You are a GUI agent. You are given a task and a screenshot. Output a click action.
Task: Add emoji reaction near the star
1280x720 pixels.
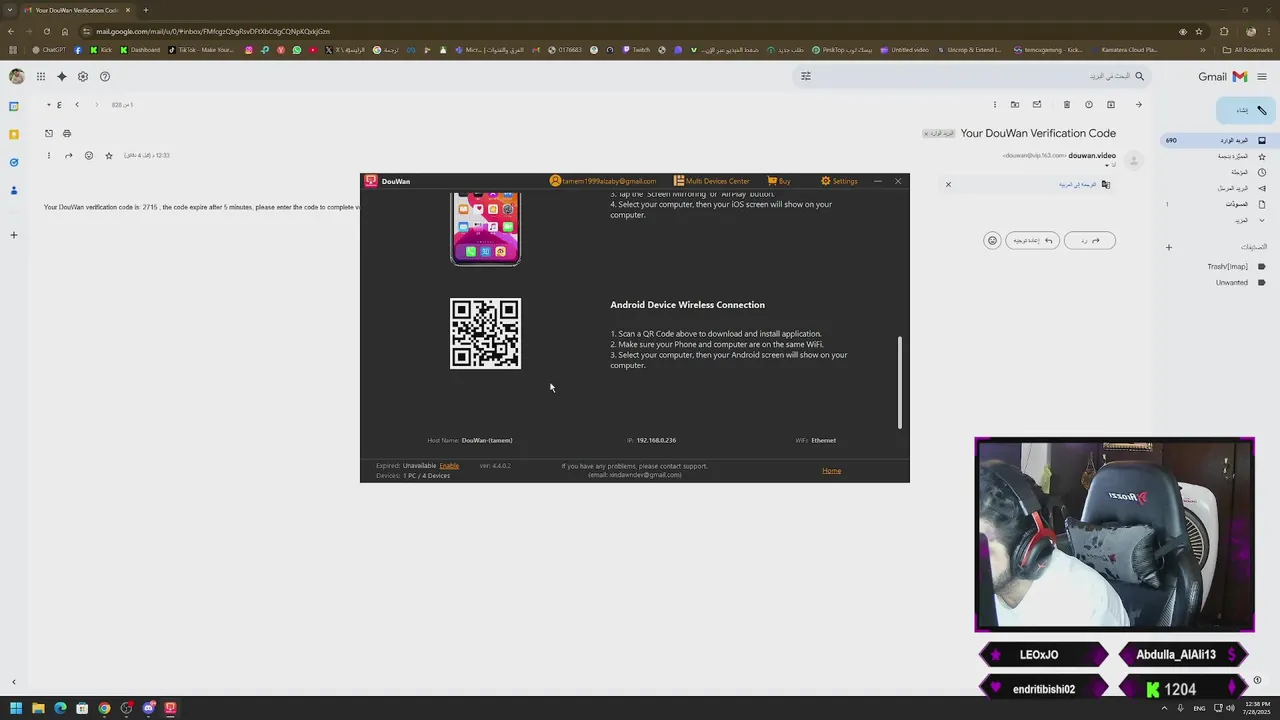point(89,155)
